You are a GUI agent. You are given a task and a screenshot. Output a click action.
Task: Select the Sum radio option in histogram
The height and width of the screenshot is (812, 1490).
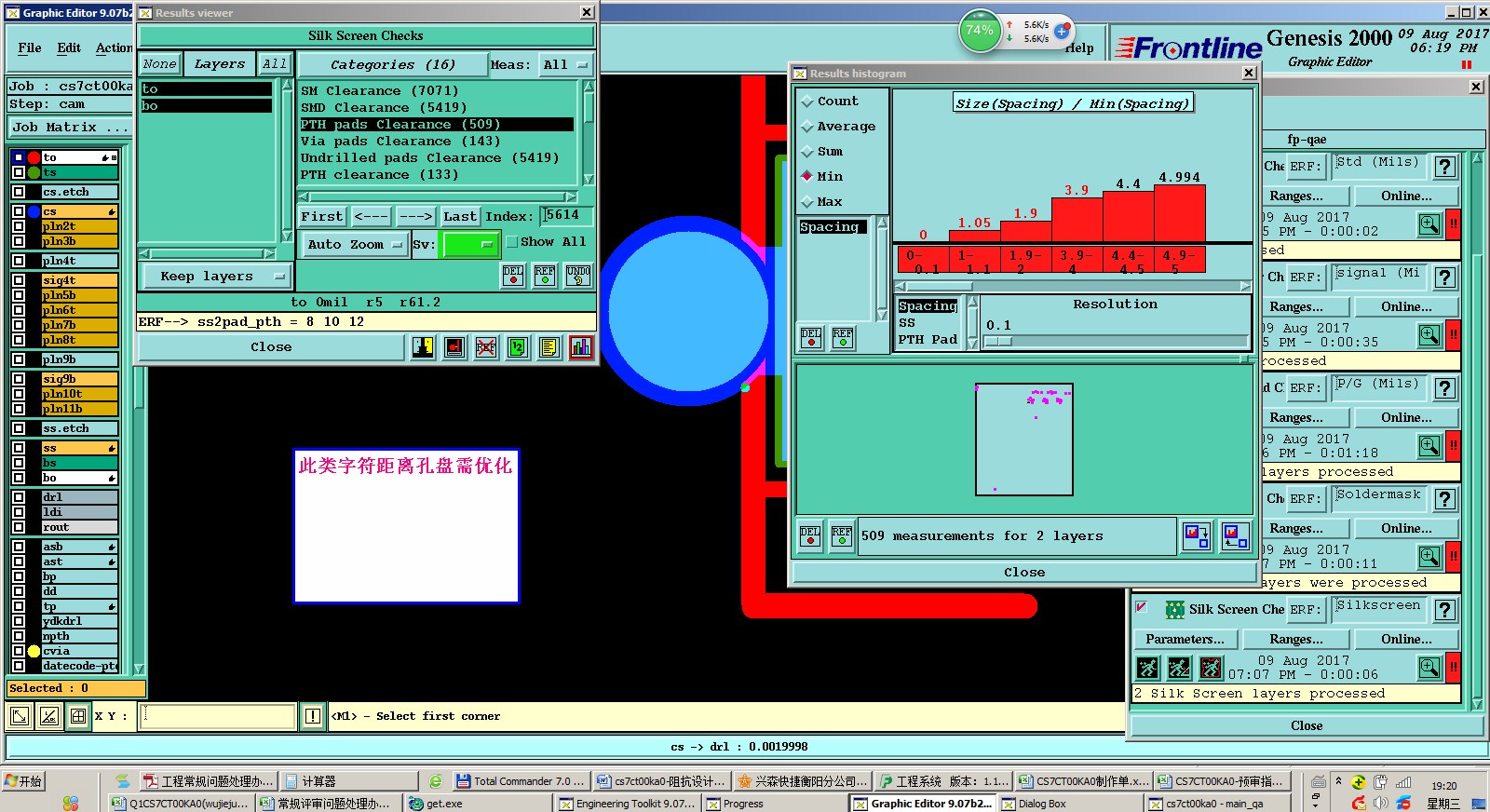(x=807, y=152)
